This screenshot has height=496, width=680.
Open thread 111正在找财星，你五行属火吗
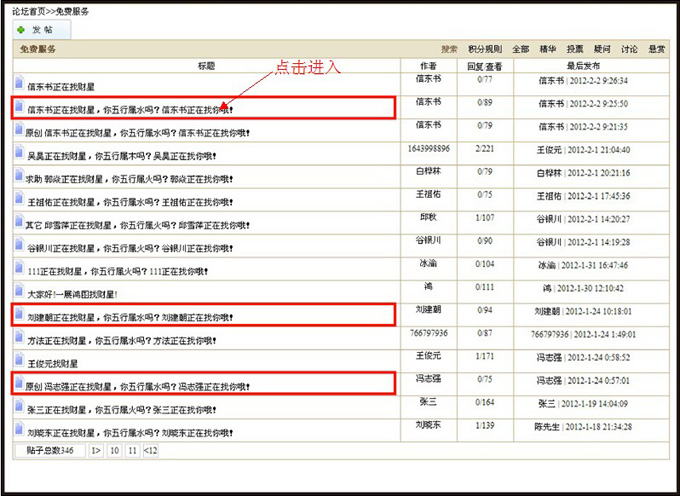[118, 272]
